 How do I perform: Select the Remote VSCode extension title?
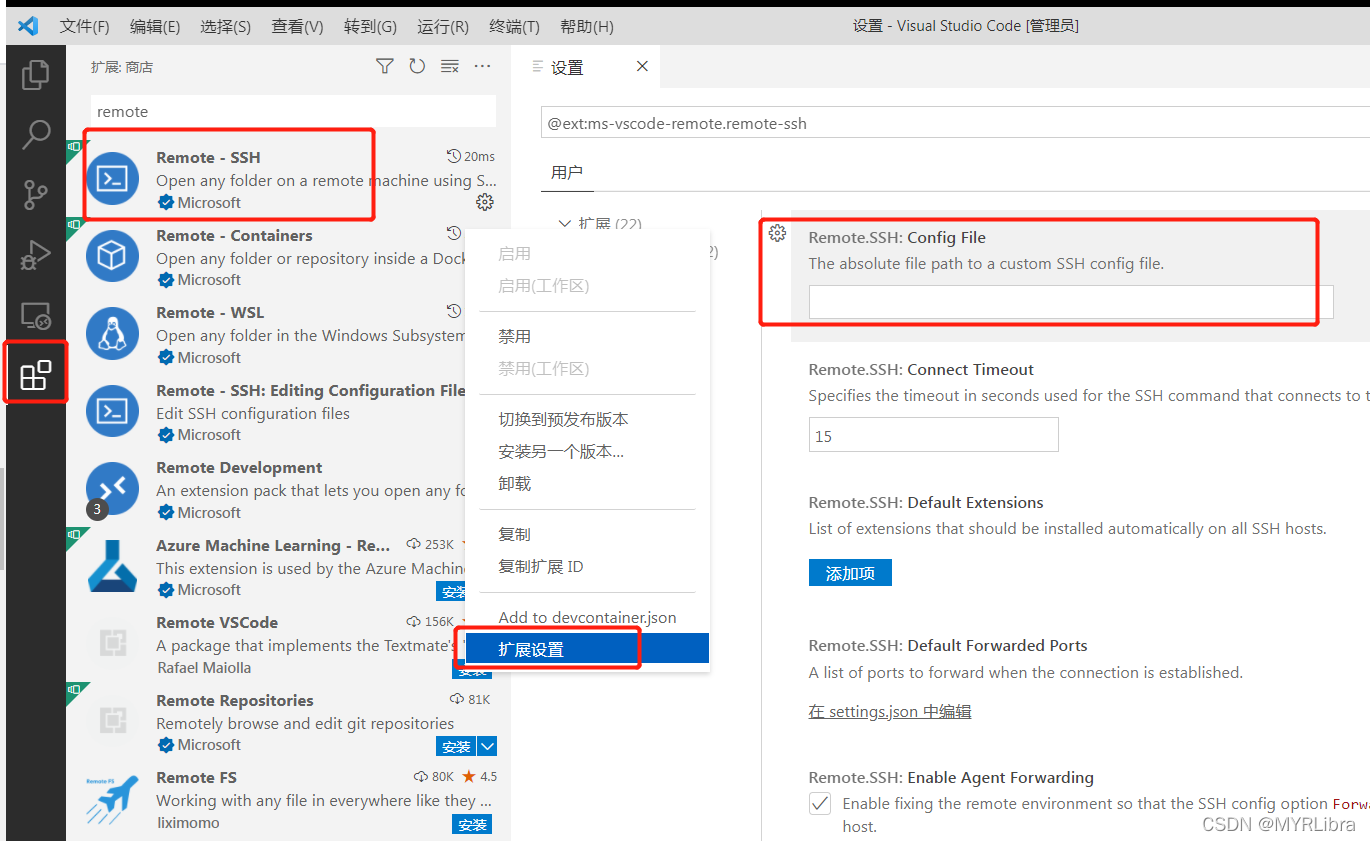click(217, 623)
